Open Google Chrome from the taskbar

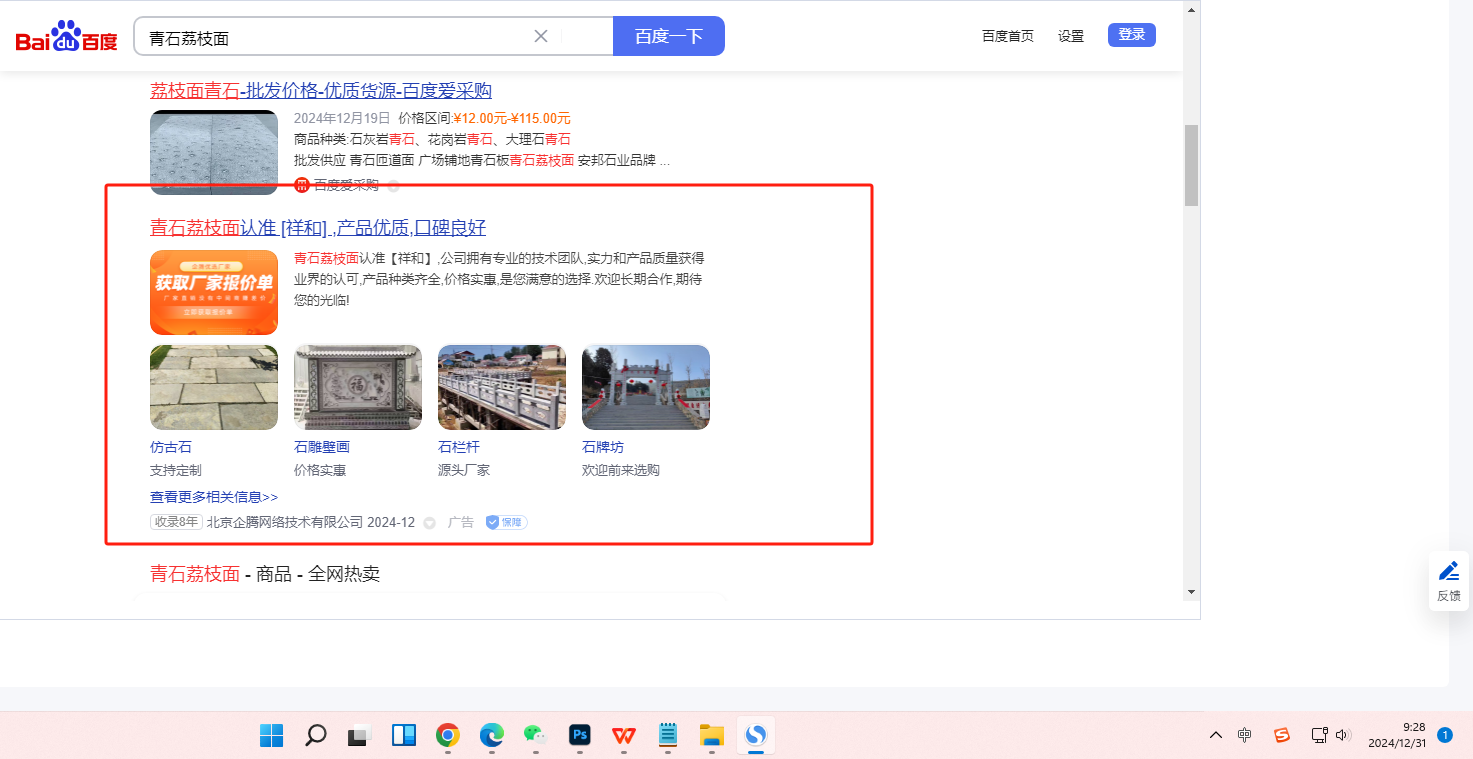pyautogui.click(x=448, y=736)
